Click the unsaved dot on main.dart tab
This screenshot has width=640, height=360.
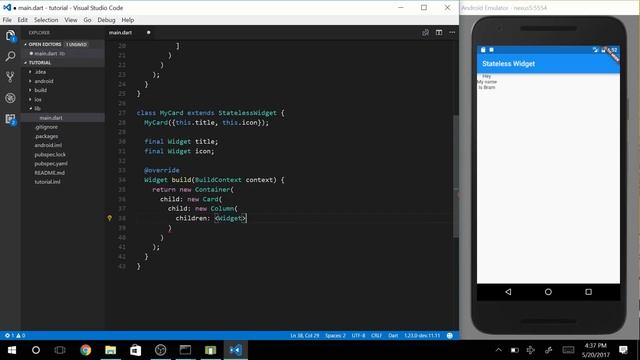[149, 33]
